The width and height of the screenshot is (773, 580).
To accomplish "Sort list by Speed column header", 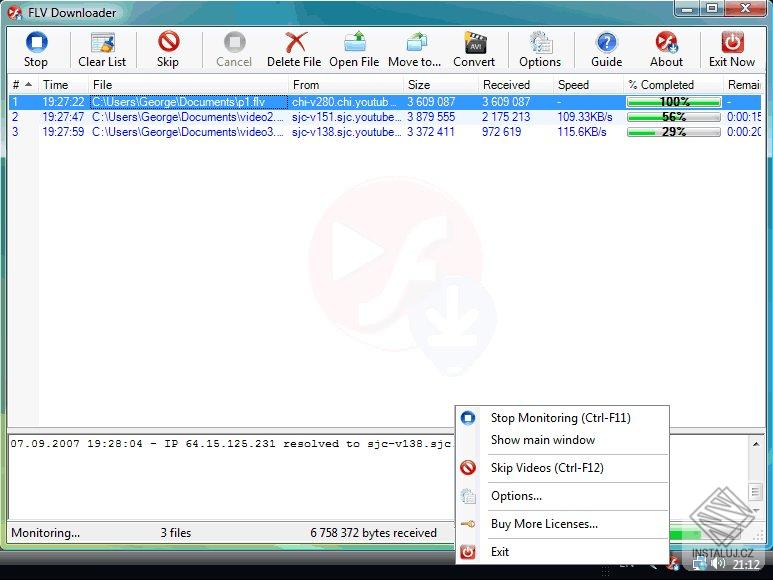I will pyautogui.click(x=588, y=85).
